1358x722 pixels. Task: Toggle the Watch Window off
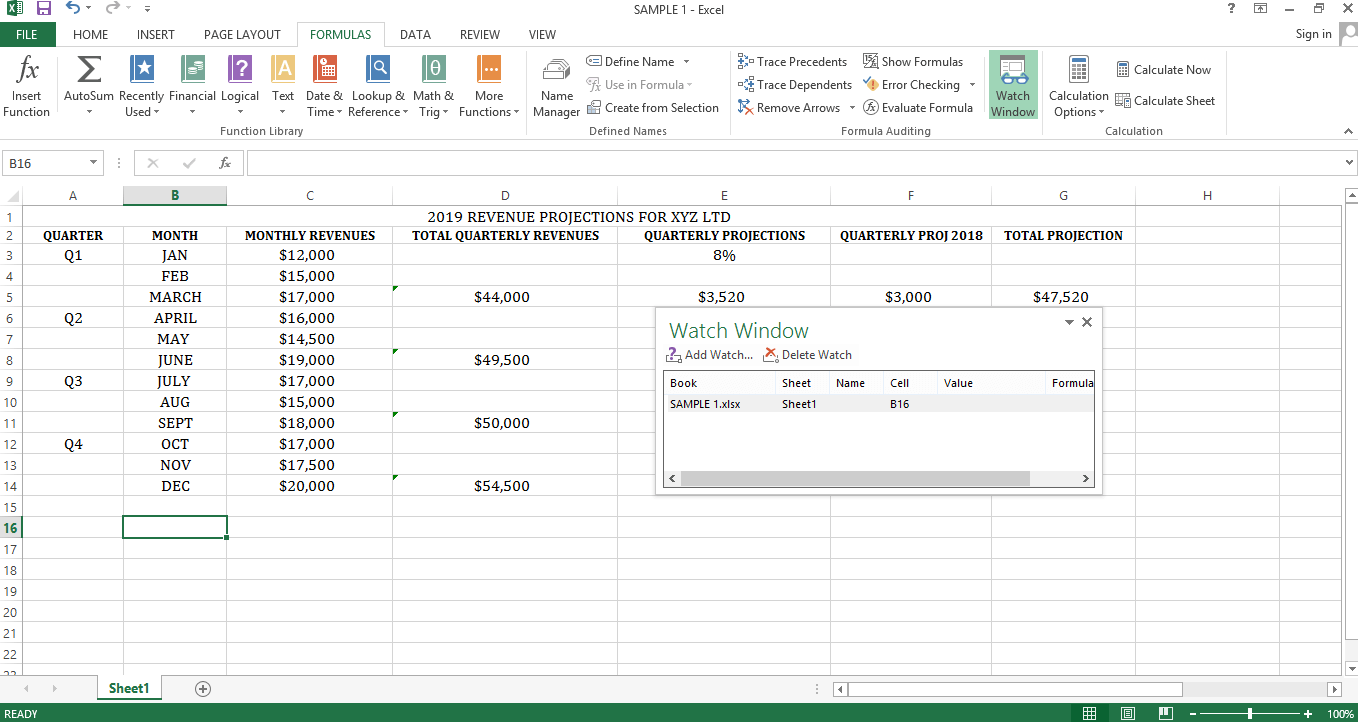click(x=1013, y=84)
